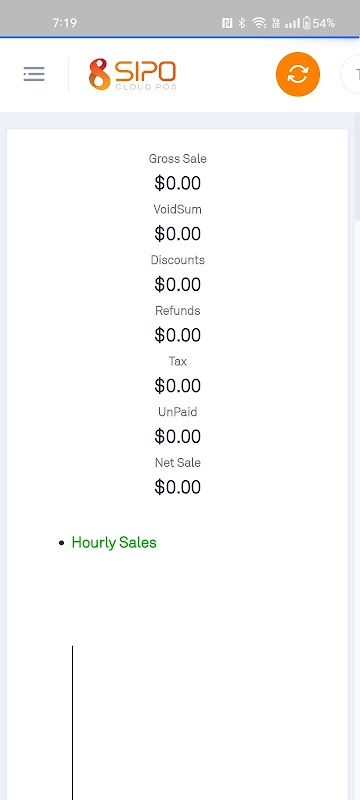This screenshot has height=800, width=360.
Task: Tap the partially visible round button beside refresh
Action: (350, 74)
